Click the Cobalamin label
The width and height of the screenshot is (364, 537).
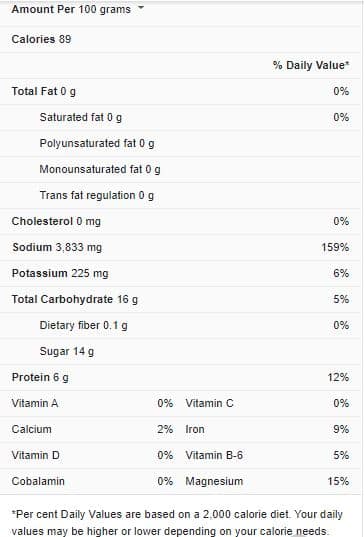pos(38,481)
